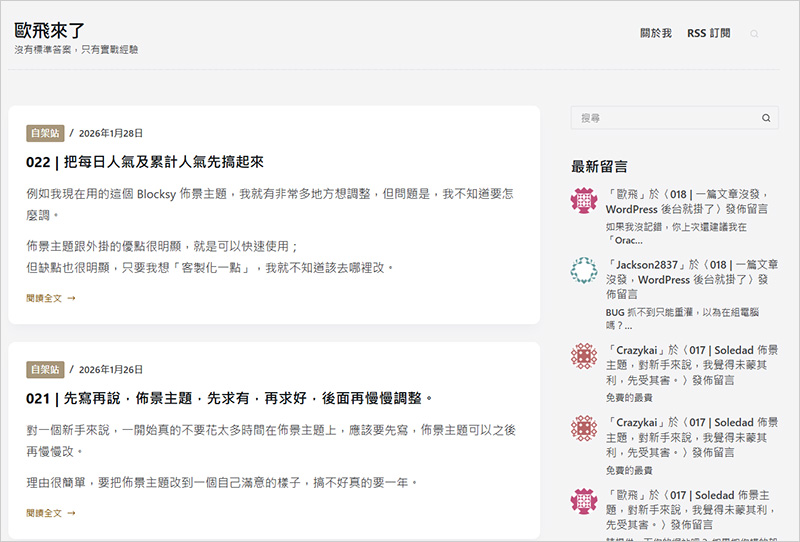
Task: Focus the 搜尋 input field in the sidebar
Action: click(x=665, y=118)
